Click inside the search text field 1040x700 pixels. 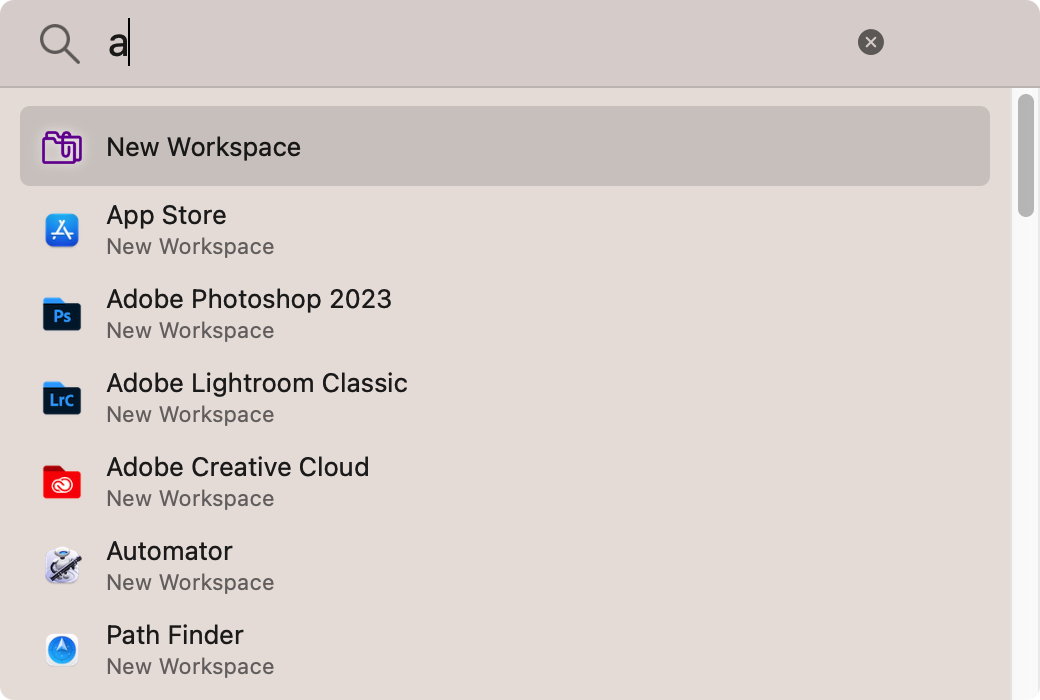point(480,44)
